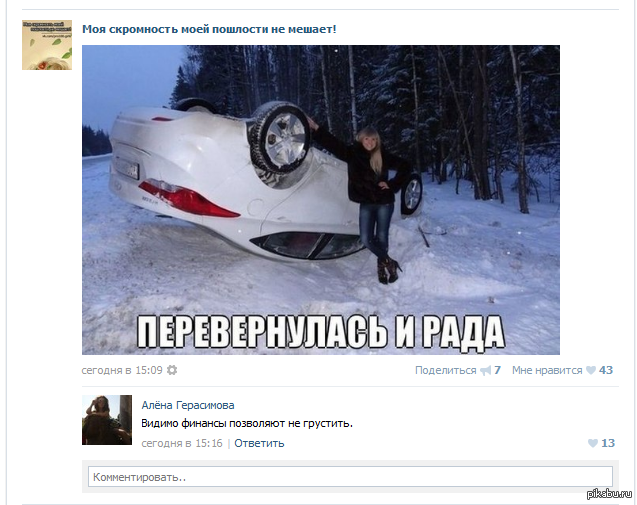Show who liked via count 43

pos(606,370)
